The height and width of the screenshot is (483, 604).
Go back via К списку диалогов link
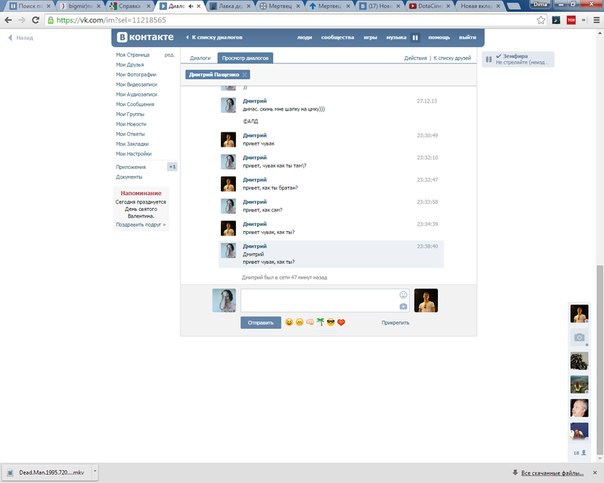213,39
